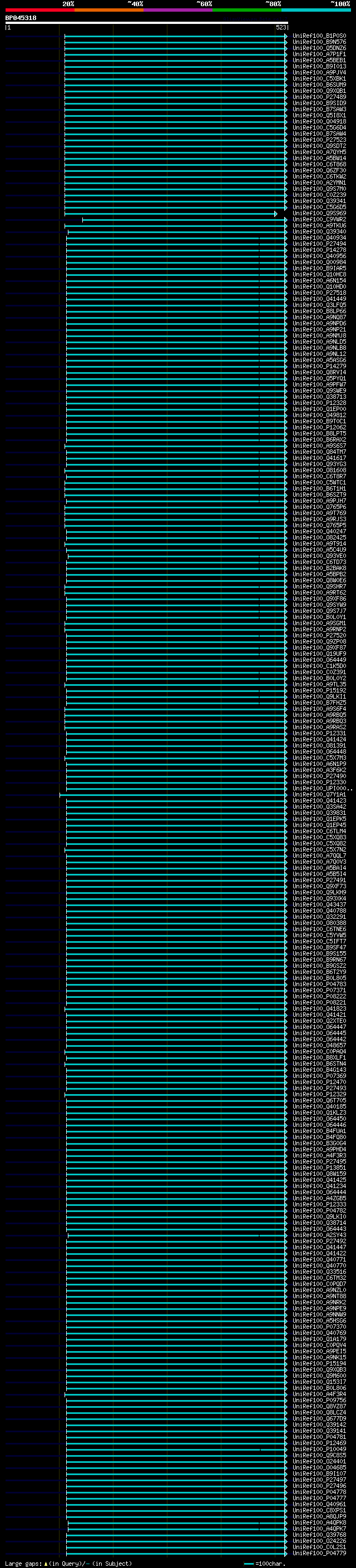Click UniRef100_Q9SDT2 label

(319, 146)
